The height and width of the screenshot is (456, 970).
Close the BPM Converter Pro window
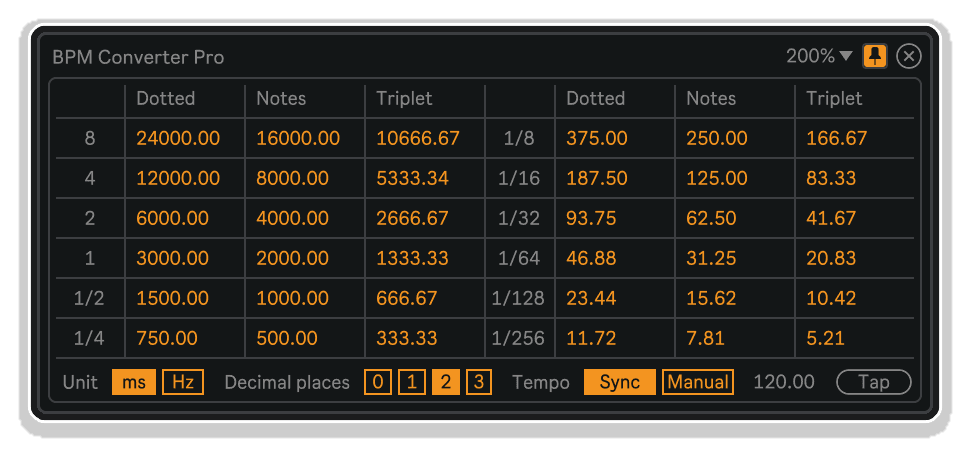908,56
